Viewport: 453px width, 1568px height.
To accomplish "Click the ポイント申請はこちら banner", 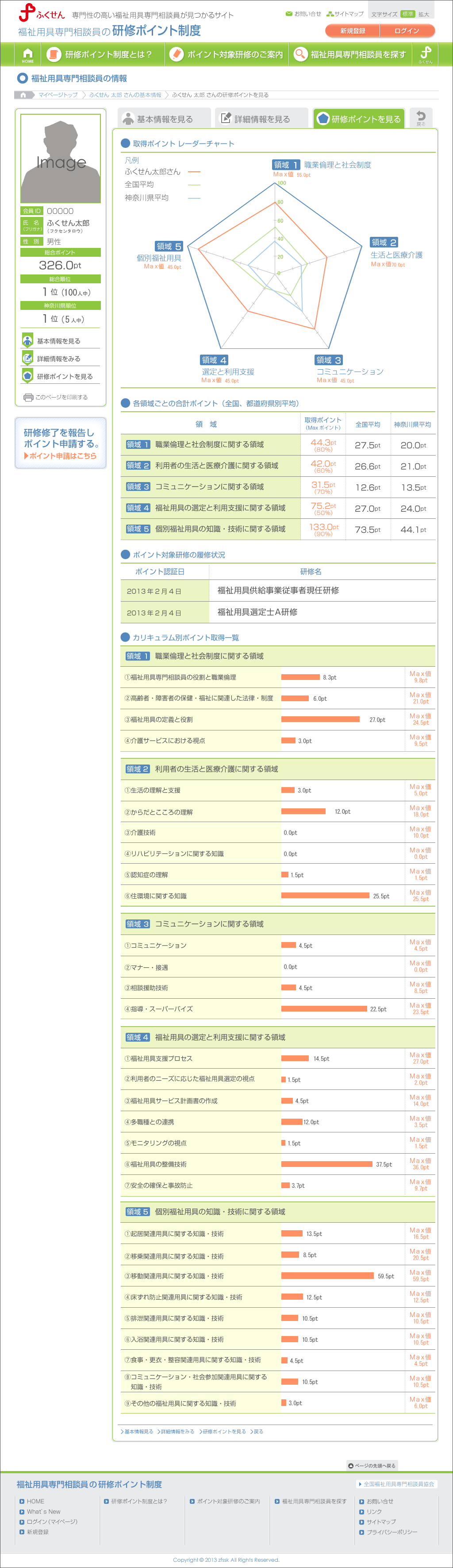I will coord(60,443).
